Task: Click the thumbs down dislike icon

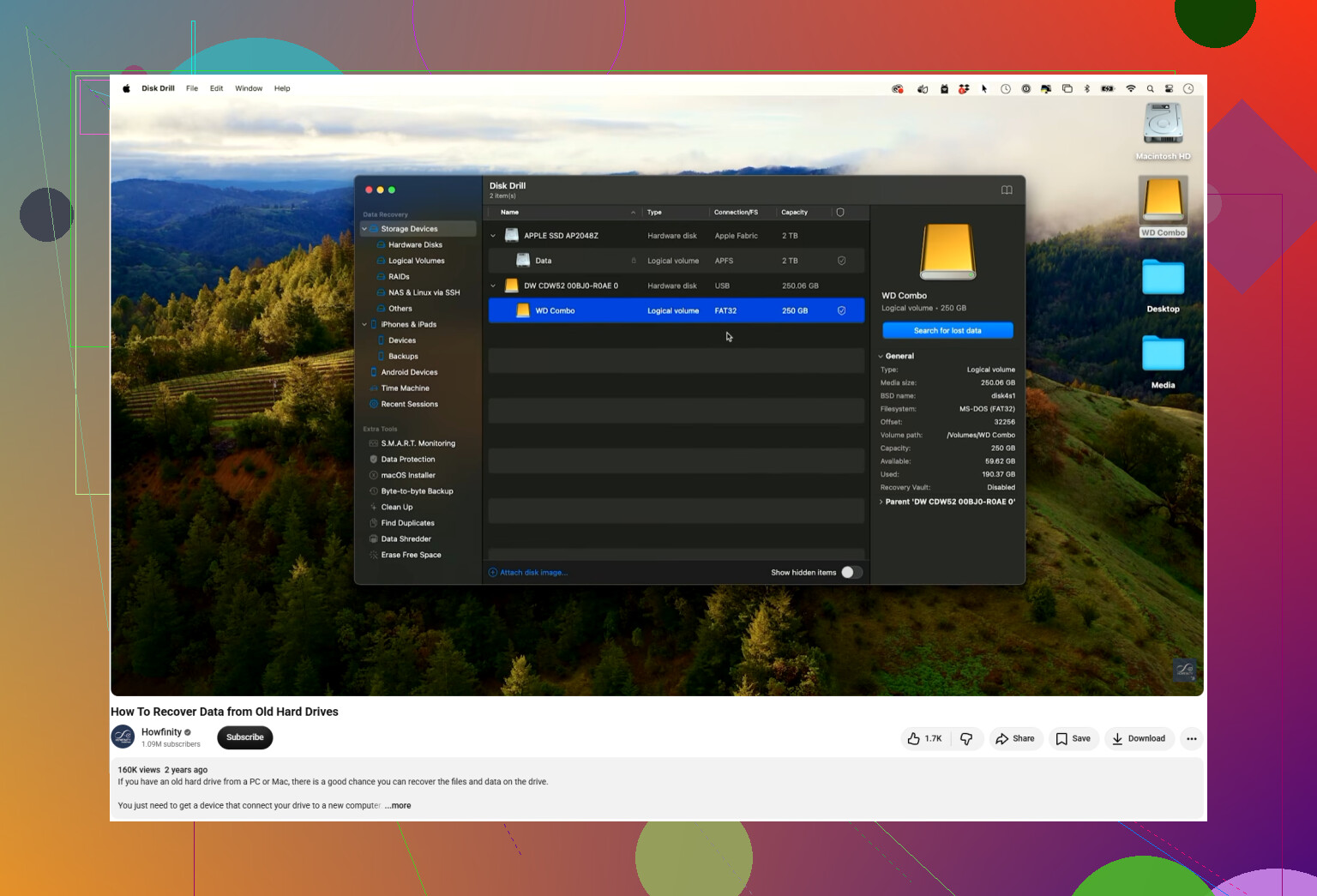Action: point(966,739)
